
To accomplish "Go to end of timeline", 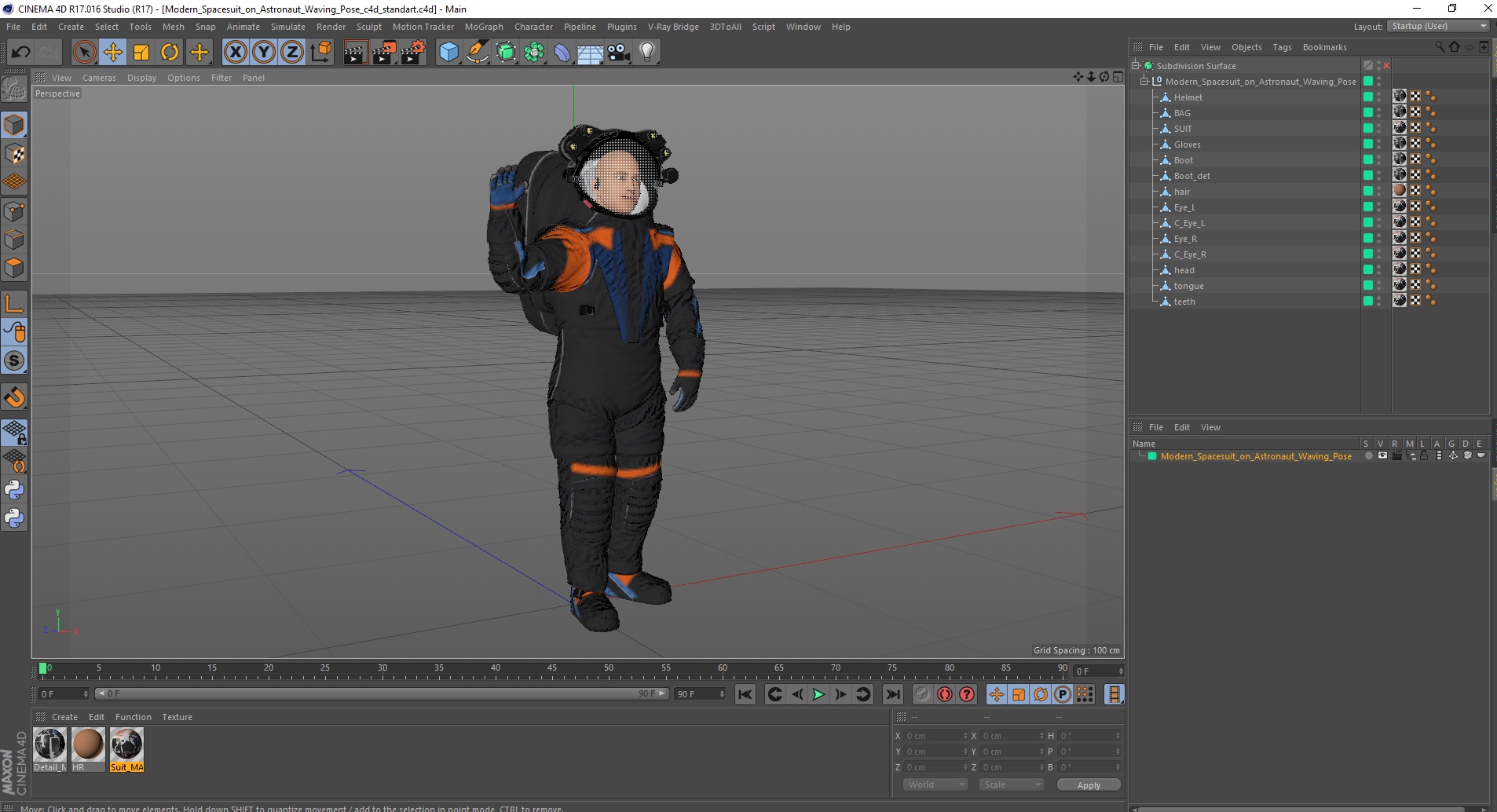I will (893, 694).
